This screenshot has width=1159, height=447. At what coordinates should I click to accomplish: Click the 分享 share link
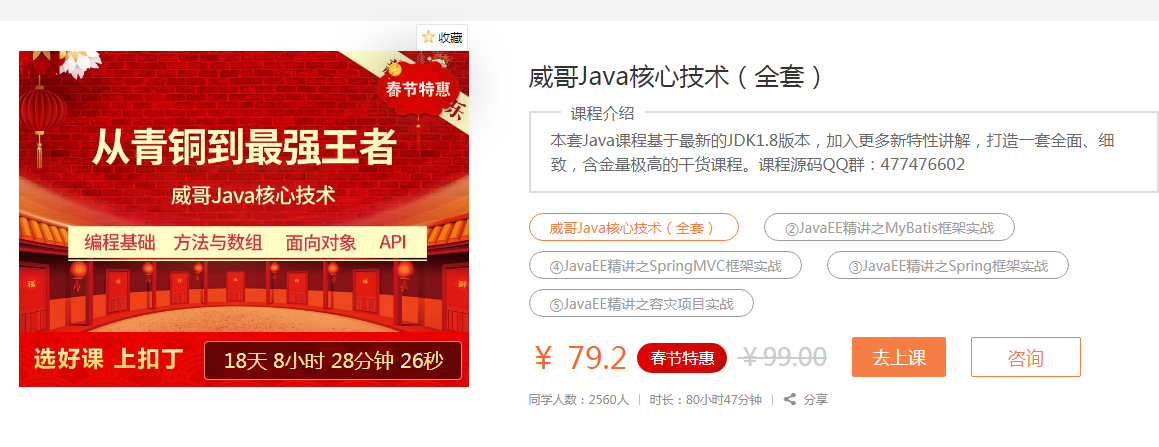pyautogui.click(x=815, y=400)
